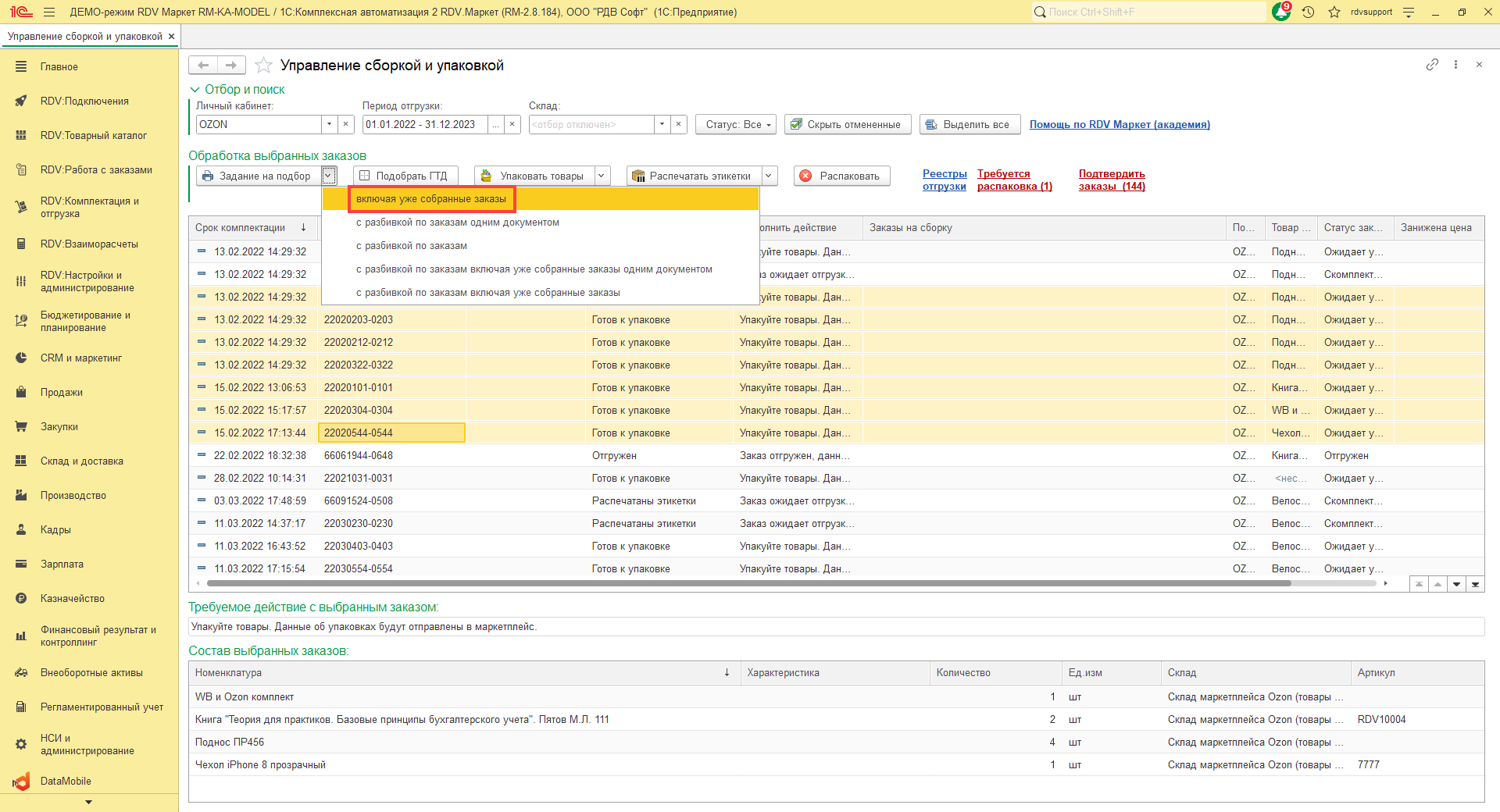
Task: Open notifications bell icon in title bar
Action: [1281, 12]
